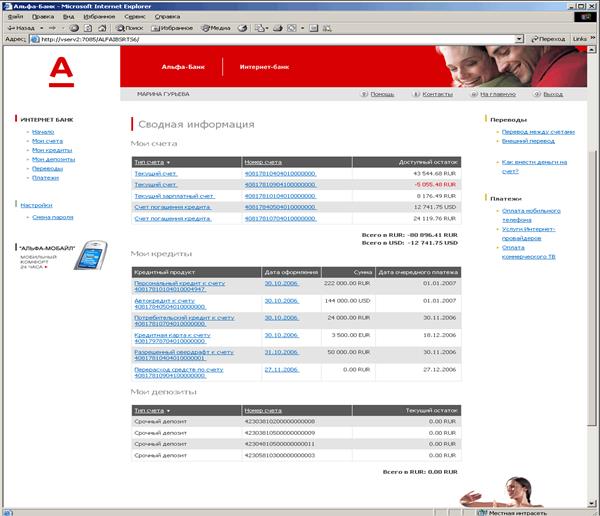Click the Media toolbar button
Viewport: 600px width, 516px height.
pos(217,28)
